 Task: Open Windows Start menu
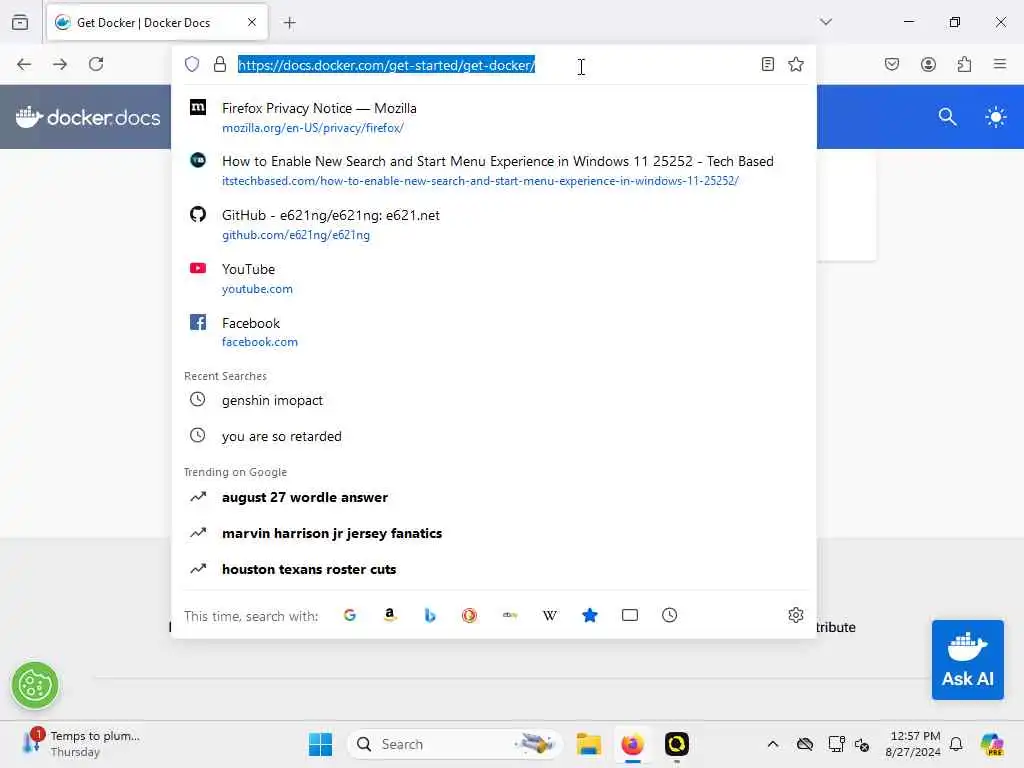[320, 744]
